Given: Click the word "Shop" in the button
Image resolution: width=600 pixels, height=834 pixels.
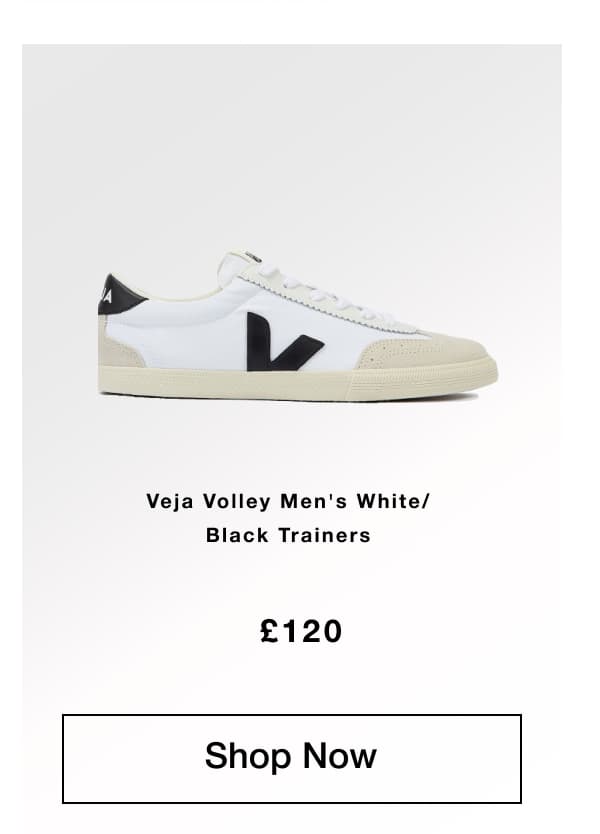Looking at the screenshot, I should (248, 755).
